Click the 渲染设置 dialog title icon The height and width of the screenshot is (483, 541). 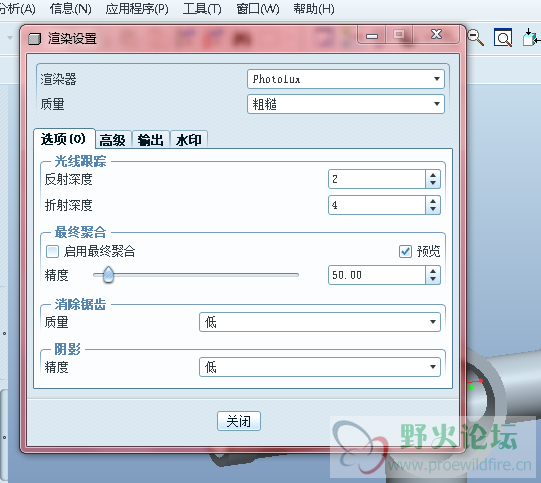click(35, 39)
